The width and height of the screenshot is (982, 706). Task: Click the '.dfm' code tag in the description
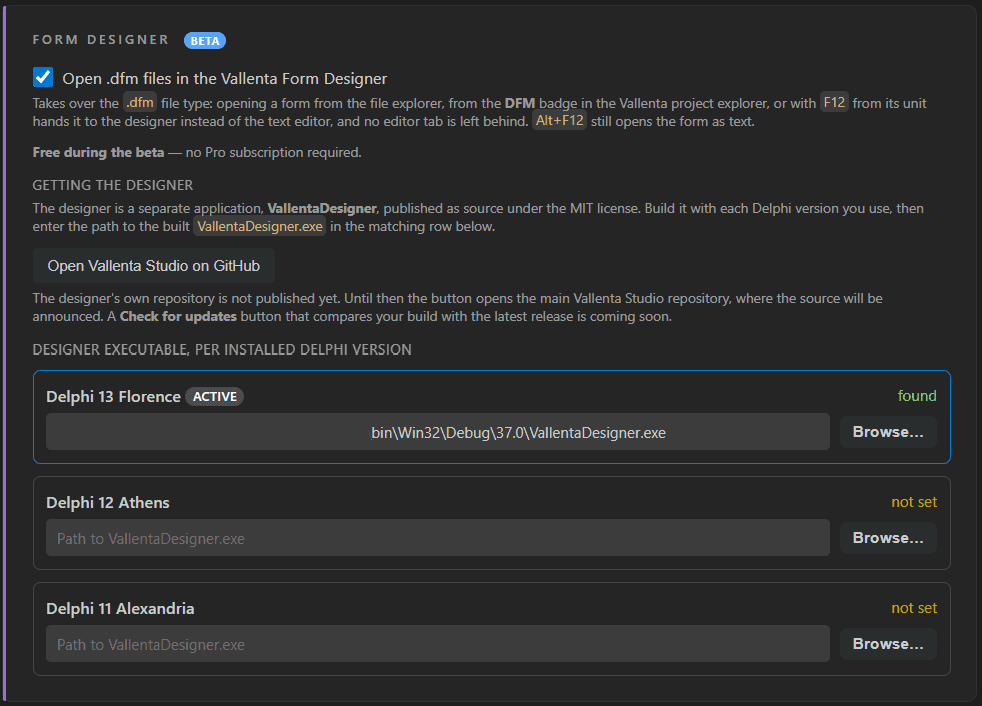coord(140,103)
